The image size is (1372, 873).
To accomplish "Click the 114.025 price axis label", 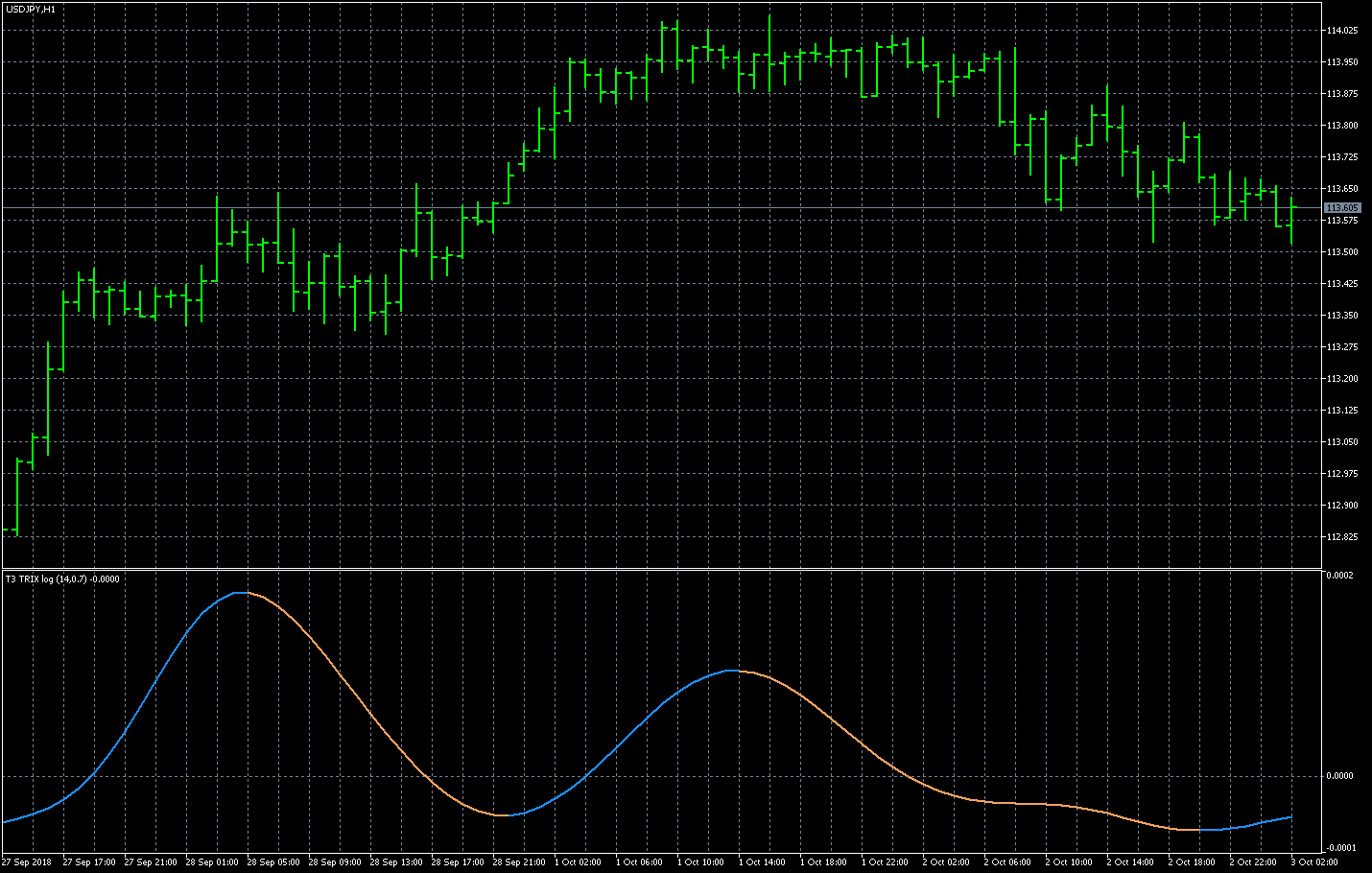I will pyautogui.click(x=1341, y=31).
